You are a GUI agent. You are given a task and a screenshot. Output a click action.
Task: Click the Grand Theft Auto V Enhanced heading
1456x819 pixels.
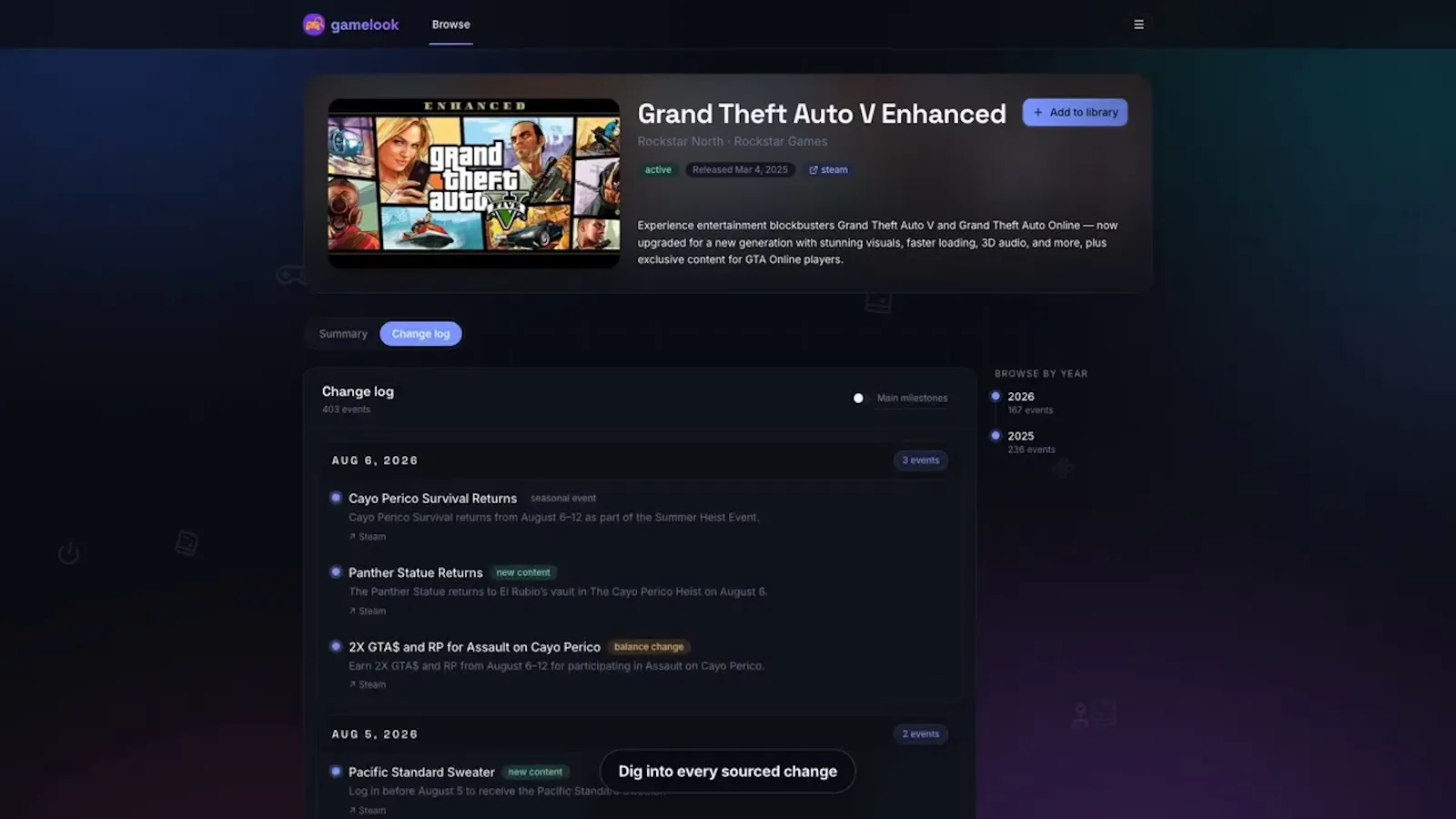click(822, 114)
